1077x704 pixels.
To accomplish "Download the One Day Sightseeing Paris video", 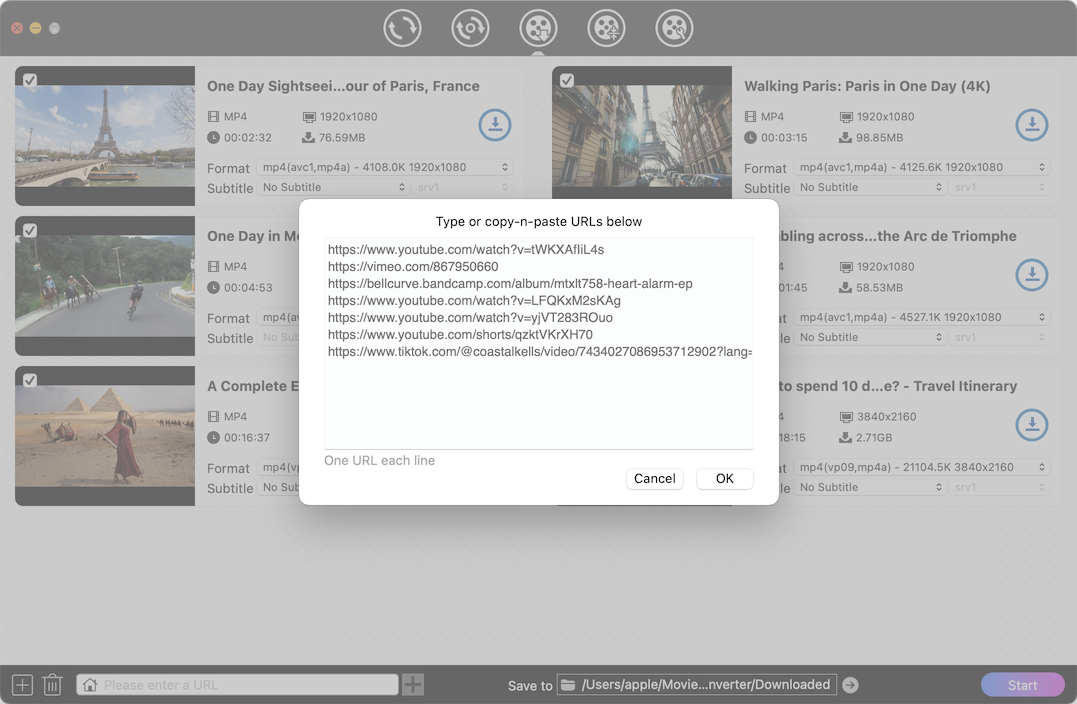I will coord(494,125).
